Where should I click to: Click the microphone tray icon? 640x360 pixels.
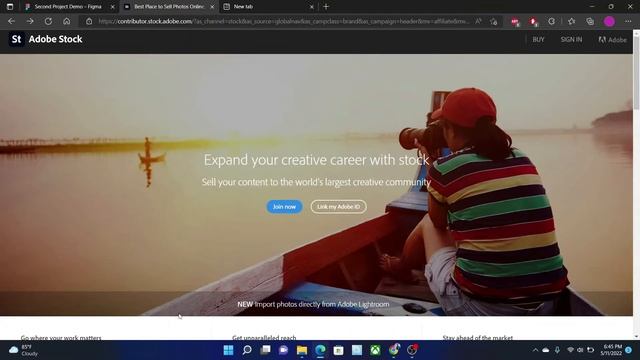(x=557, y=350)
